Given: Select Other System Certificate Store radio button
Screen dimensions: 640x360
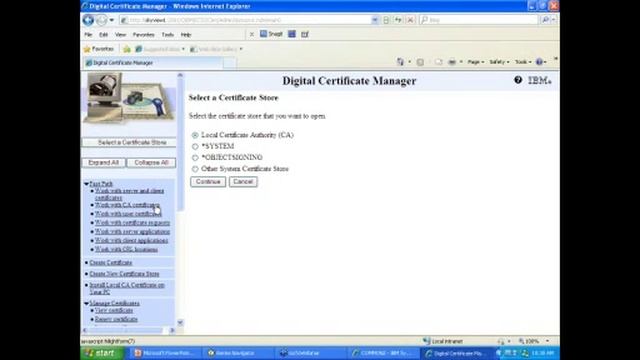Looking at the screenshot, I should pos(195,169).
